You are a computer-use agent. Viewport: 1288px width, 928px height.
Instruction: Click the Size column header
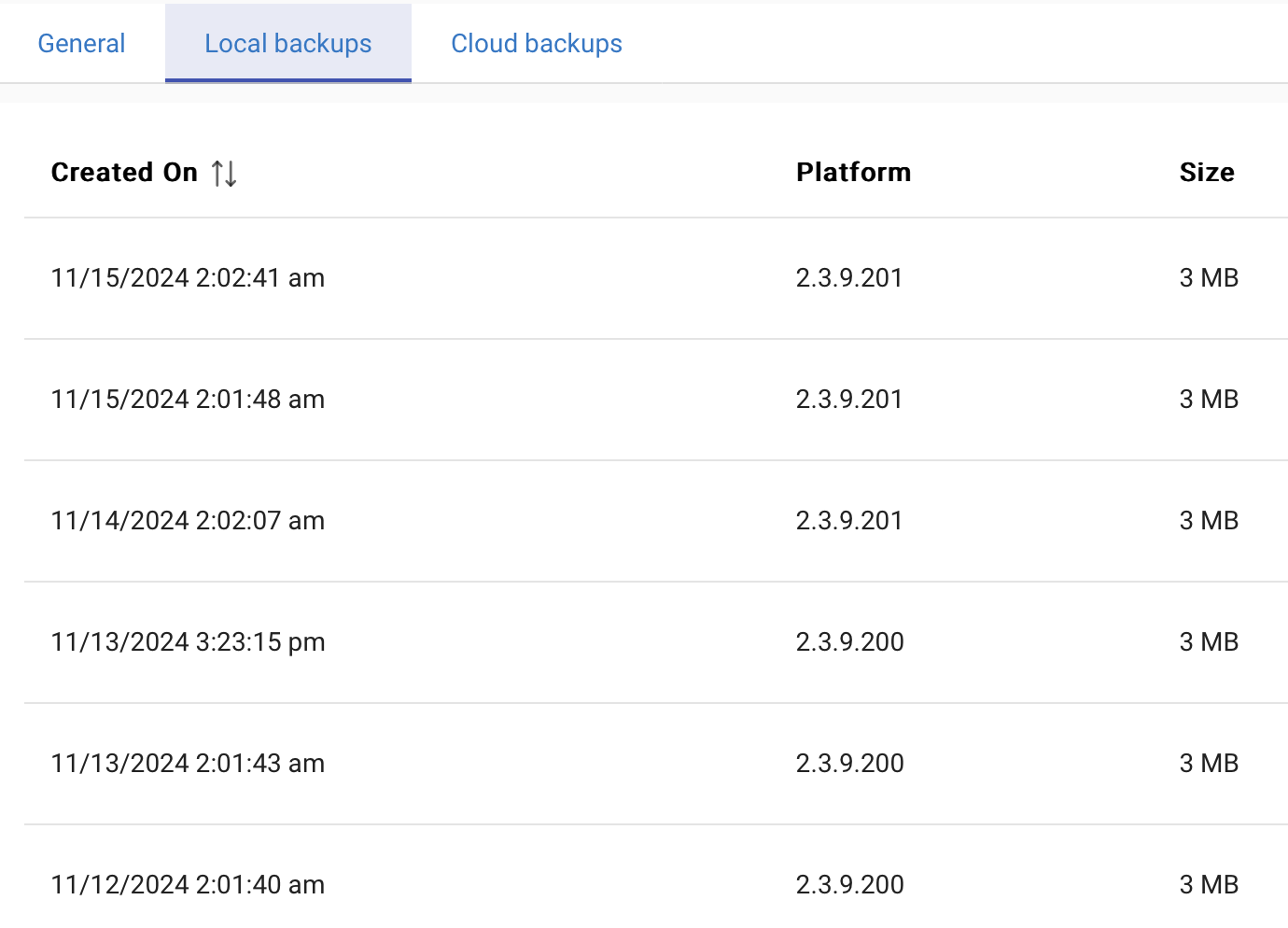pyautogui.click(x=1207, y=173)
